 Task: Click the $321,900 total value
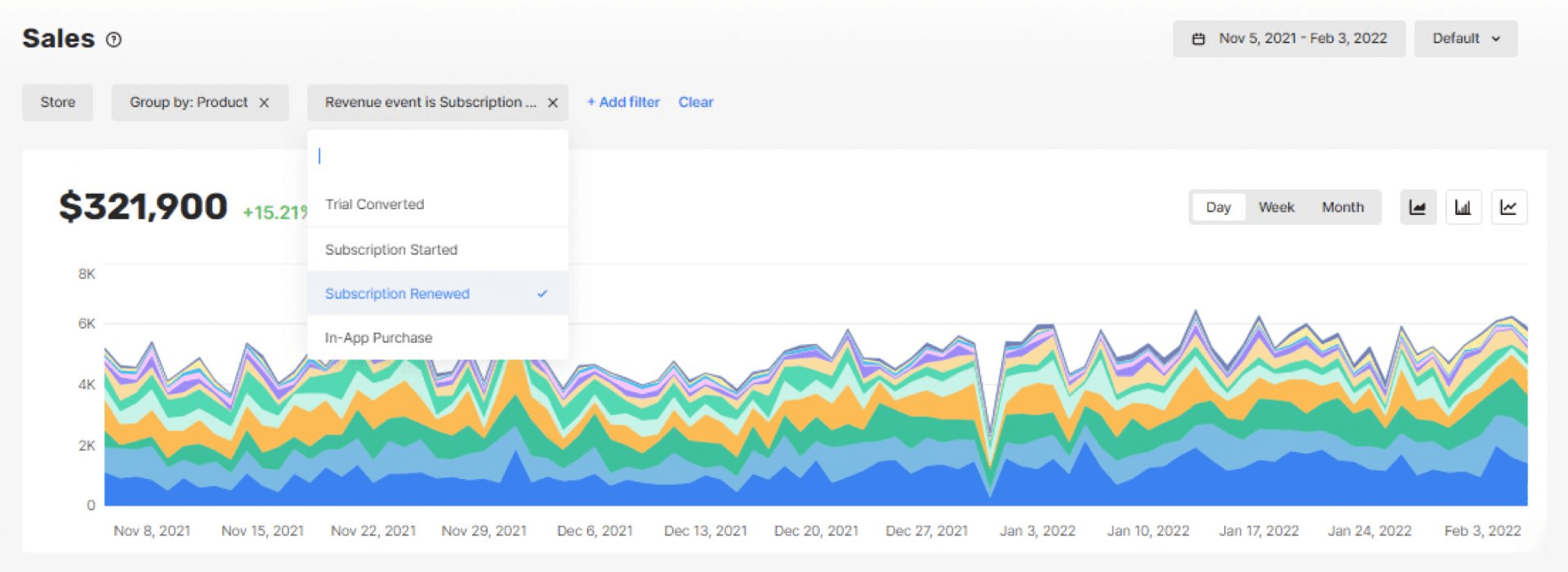(x=143, y=206)
